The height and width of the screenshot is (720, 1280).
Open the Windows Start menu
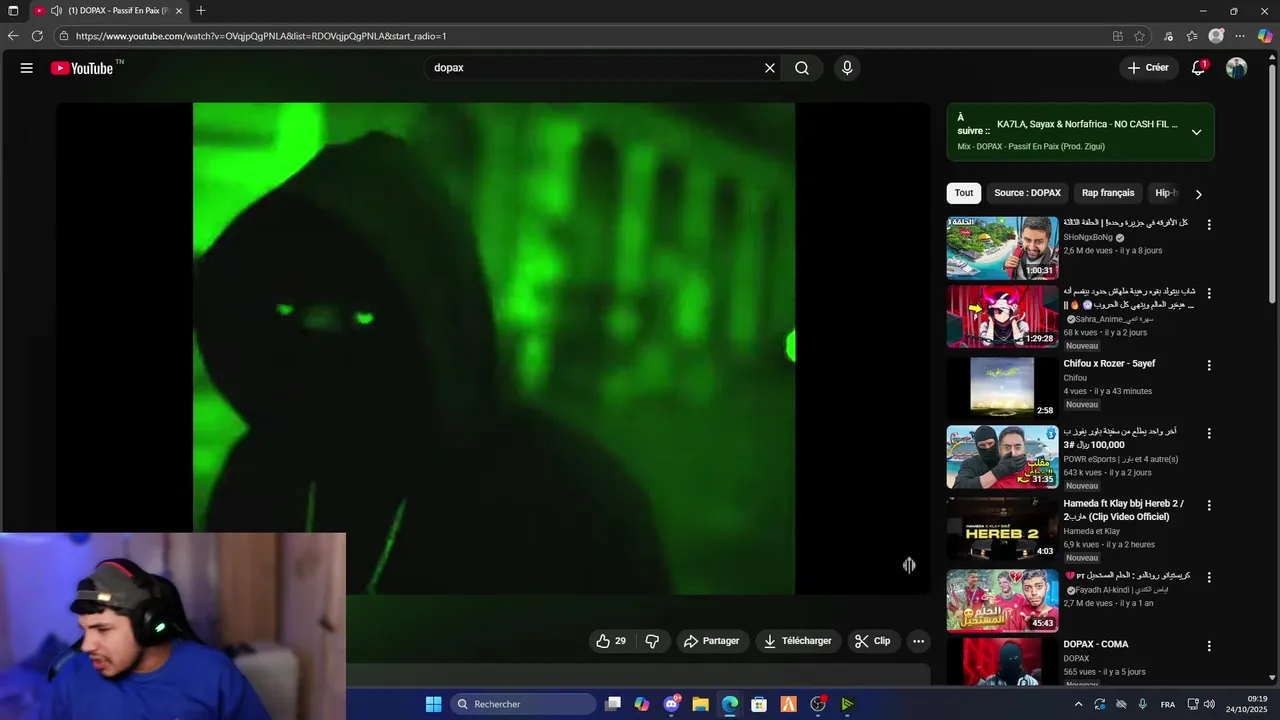click(x=433, y=704)
